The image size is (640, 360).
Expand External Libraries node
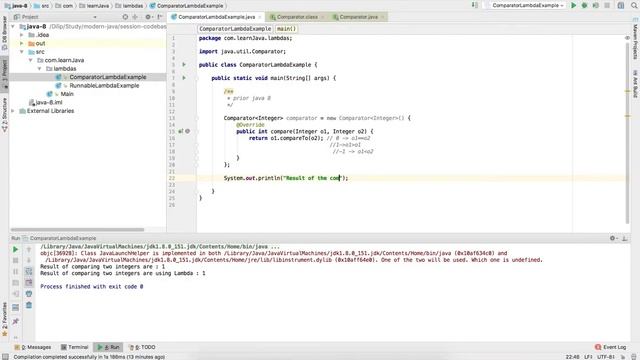tap(13, 111)
